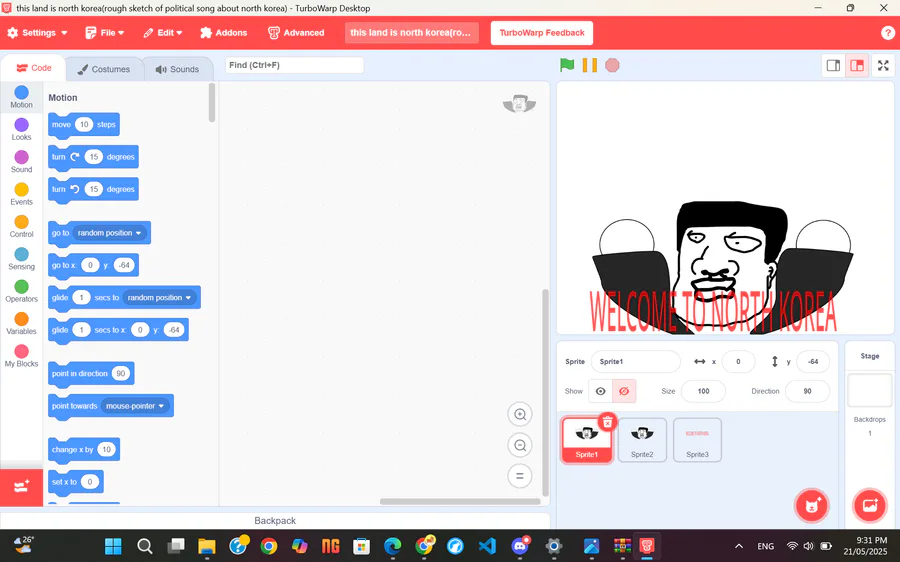Image resolution: width=900 pixels, height=562 pixels.
Task: Click the sprite y position field
Action: [813, 362]
